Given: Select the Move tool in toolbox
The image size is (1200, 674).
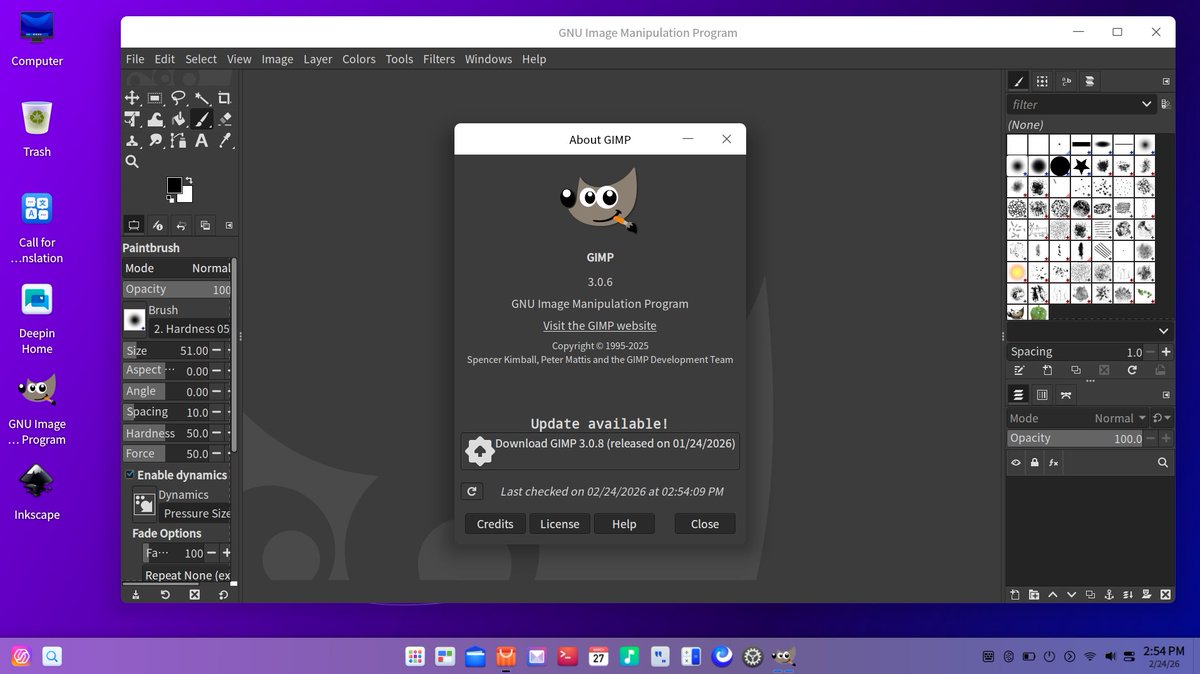Looking at the screenshot, I should coord(132,98).
